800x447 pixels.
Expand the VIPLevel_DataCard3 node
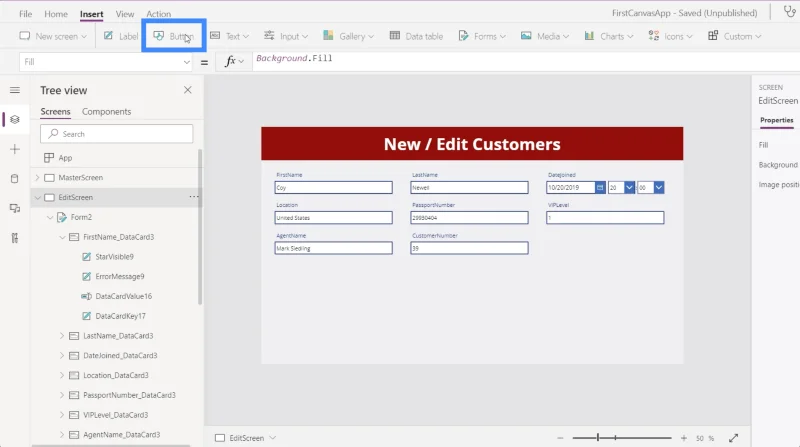tap(62, 415)
